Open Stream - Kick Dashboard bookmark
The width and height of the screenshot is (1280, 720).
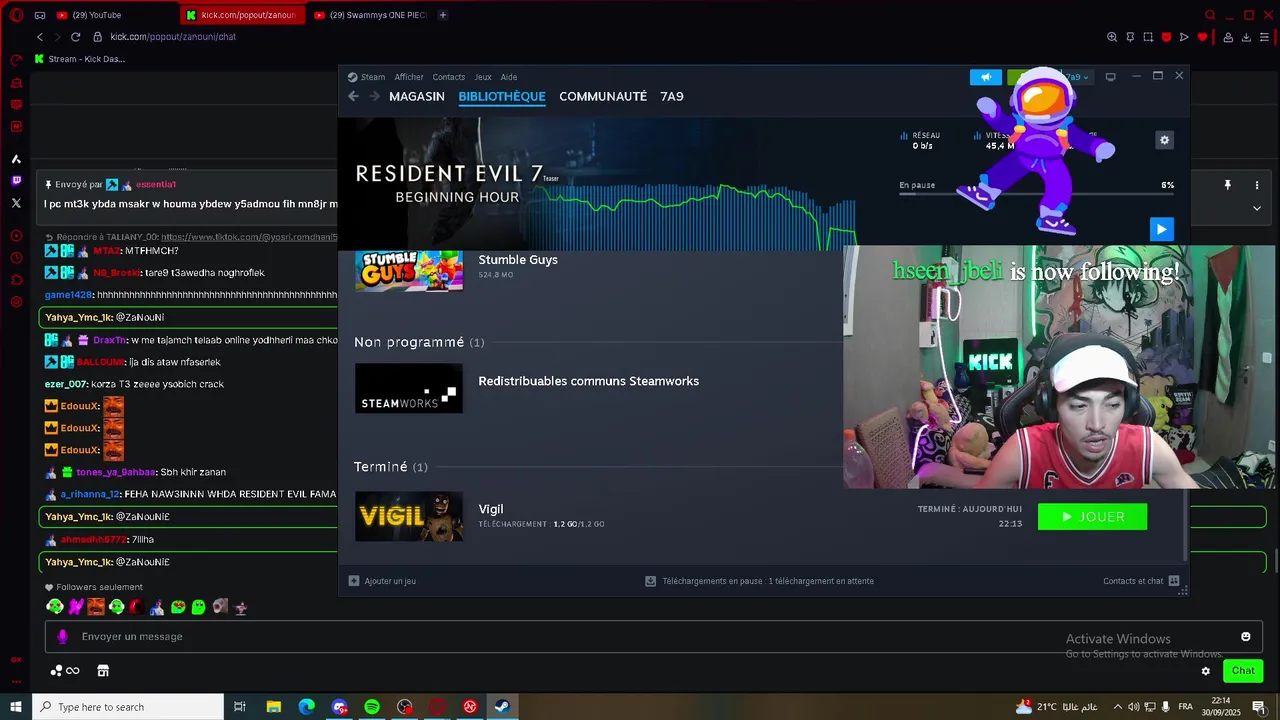coord(80,59)
